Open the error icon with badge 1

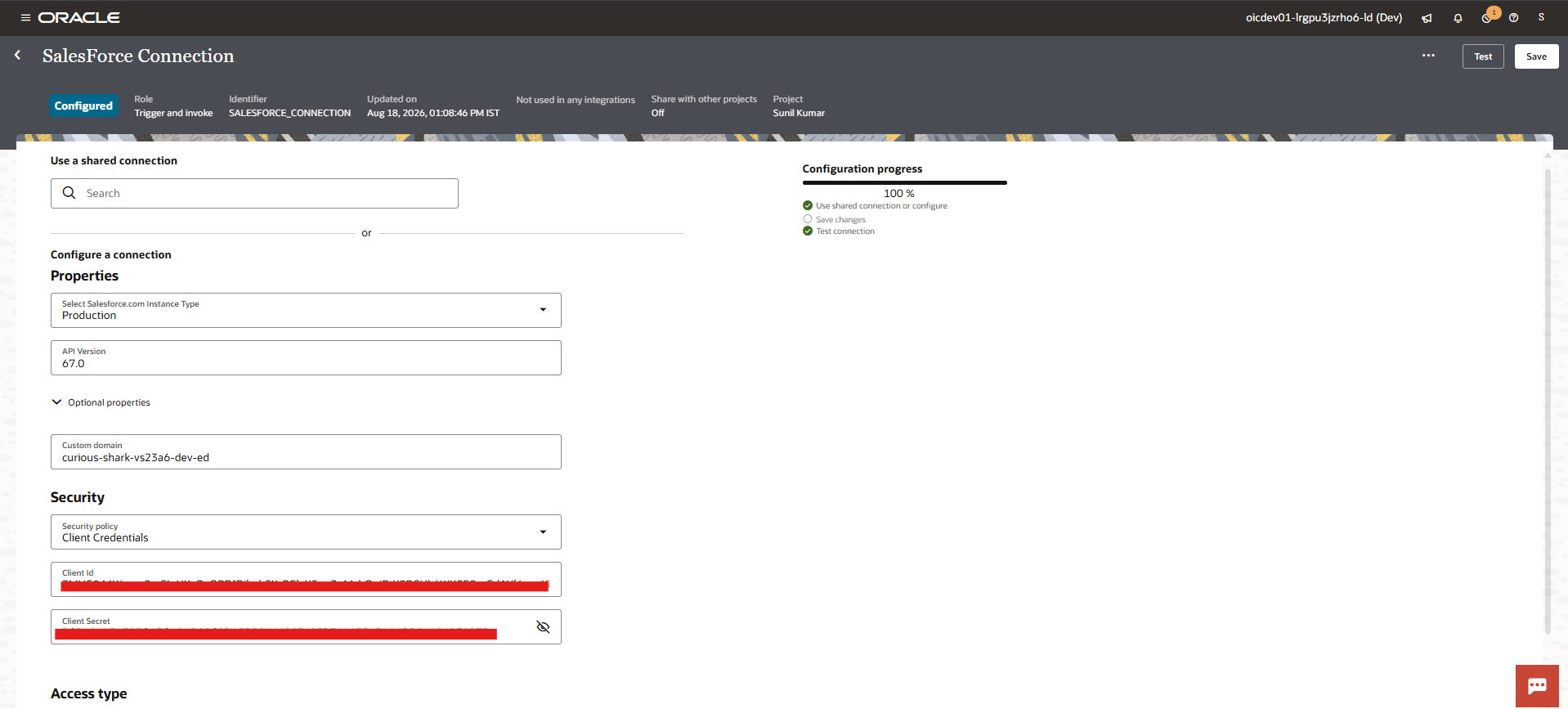1488,17
